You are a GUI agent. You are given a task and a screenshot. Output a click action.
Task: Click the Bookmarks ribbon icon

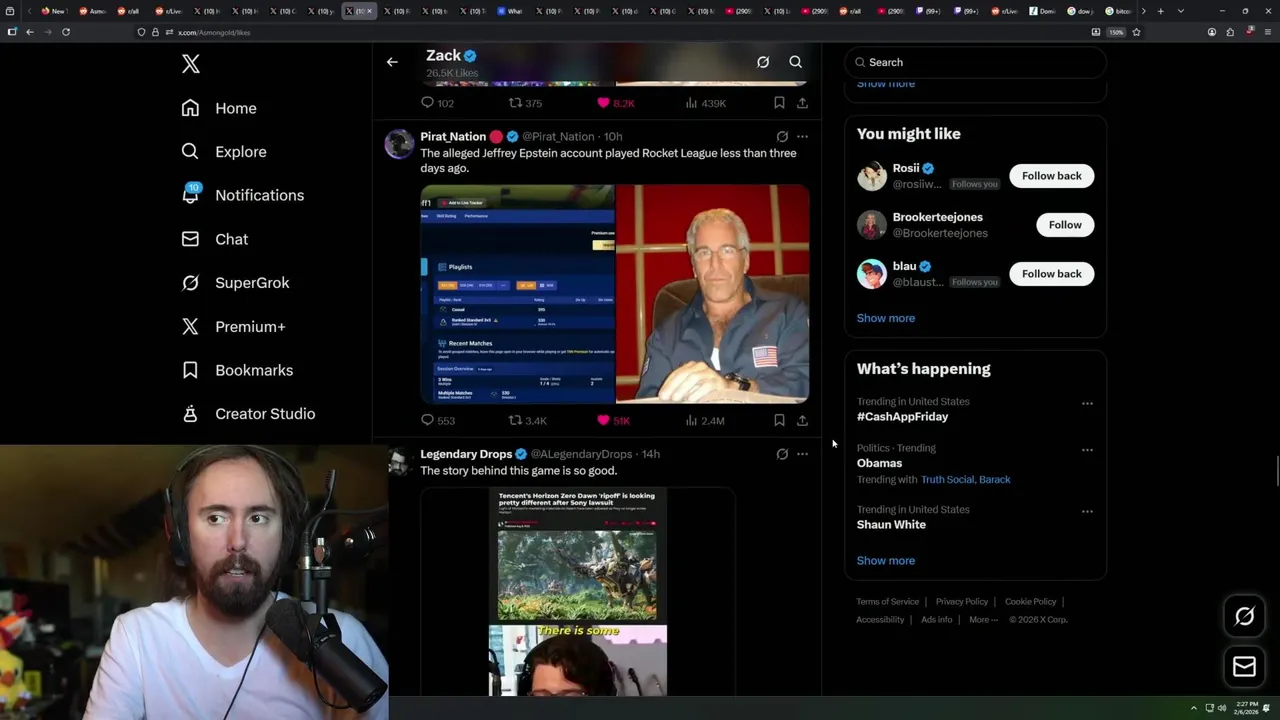tap(190, 370)
